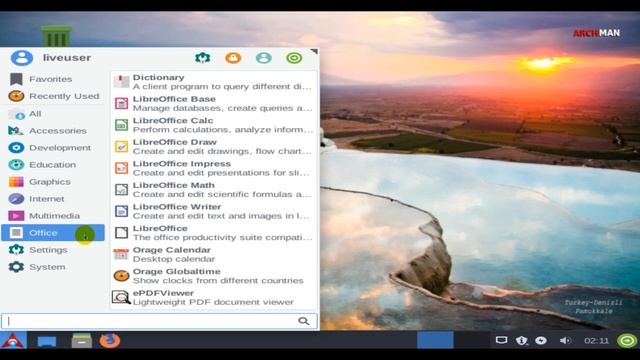
Task: Launch Firefox from the taskbar
Action: [x=110, y=340]
